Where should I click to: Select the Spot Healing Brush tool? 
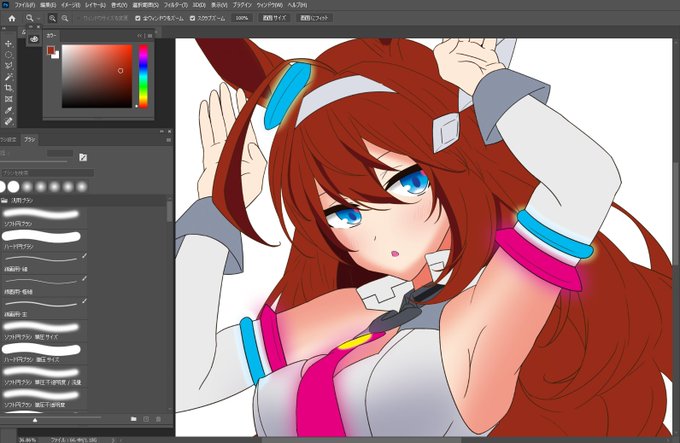coord(8,121)
